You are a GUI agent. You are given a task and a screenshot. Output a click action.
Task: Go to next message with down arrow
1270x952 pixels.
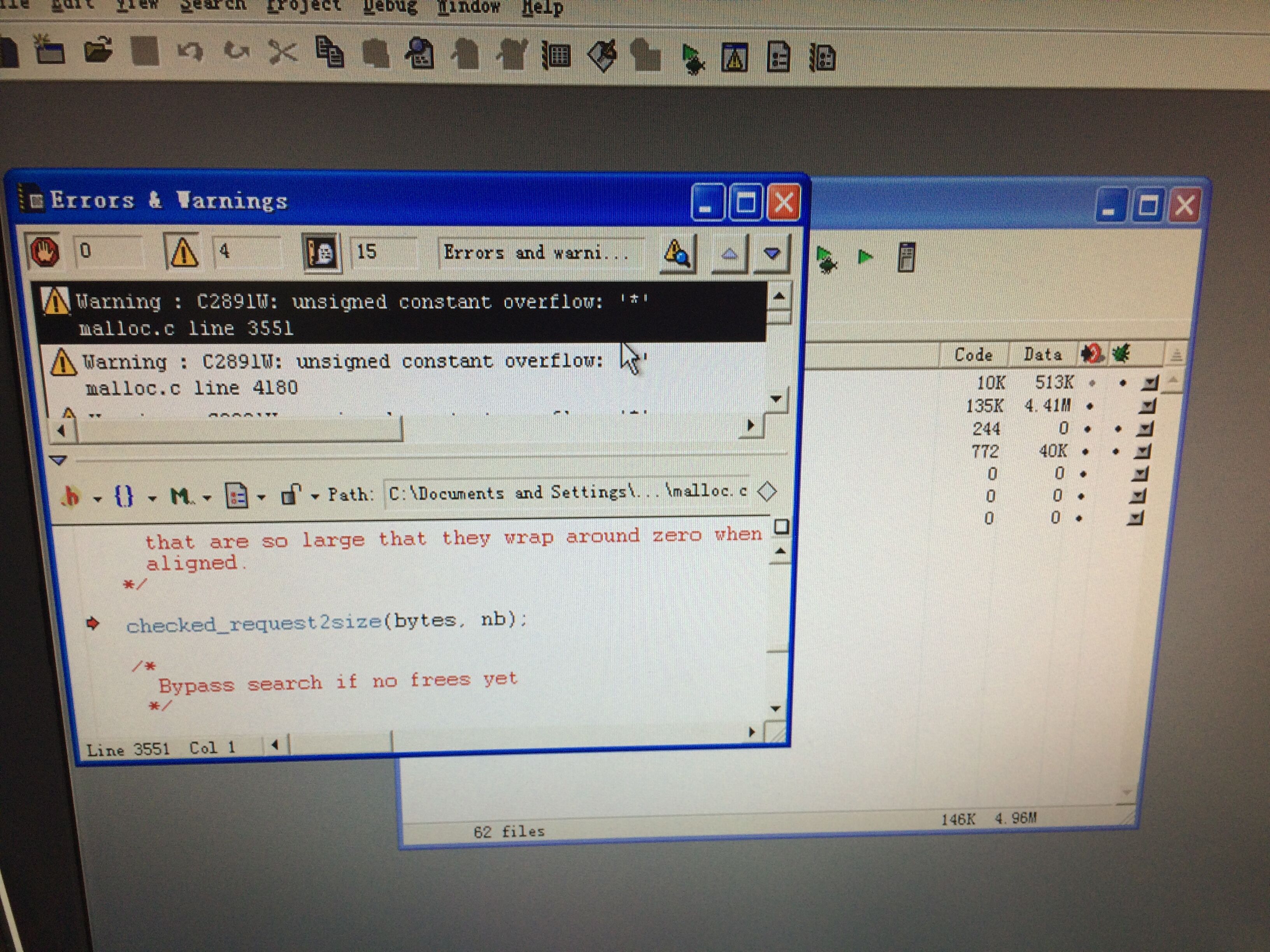[x=772, y=253]
